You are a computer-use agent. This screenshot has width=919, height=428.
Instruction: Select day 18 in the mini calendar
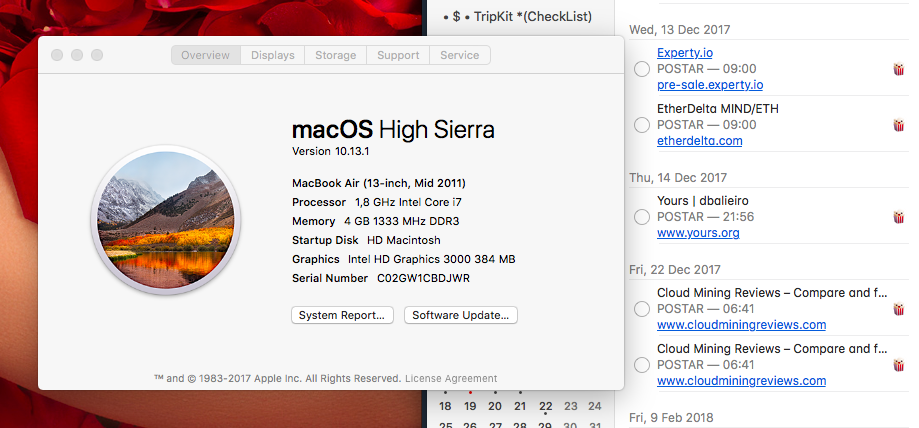(x=445, y=406)
